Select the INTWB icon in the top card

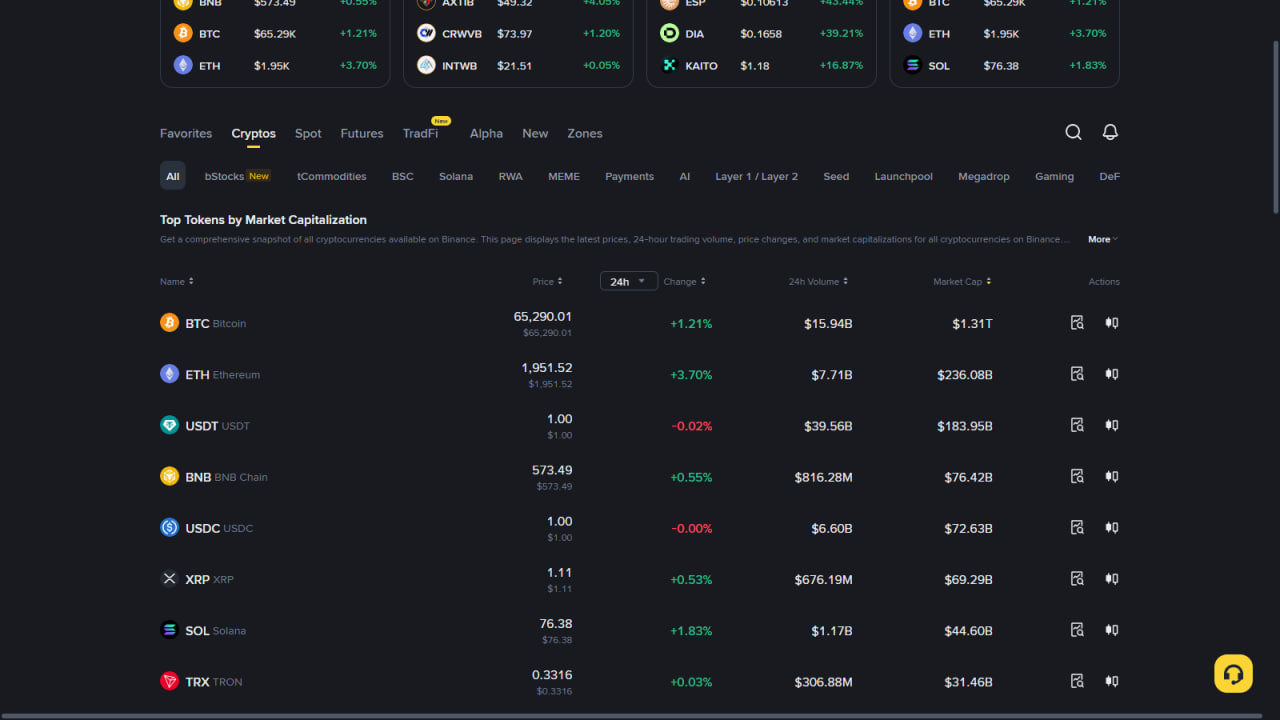tap(426, 65)
